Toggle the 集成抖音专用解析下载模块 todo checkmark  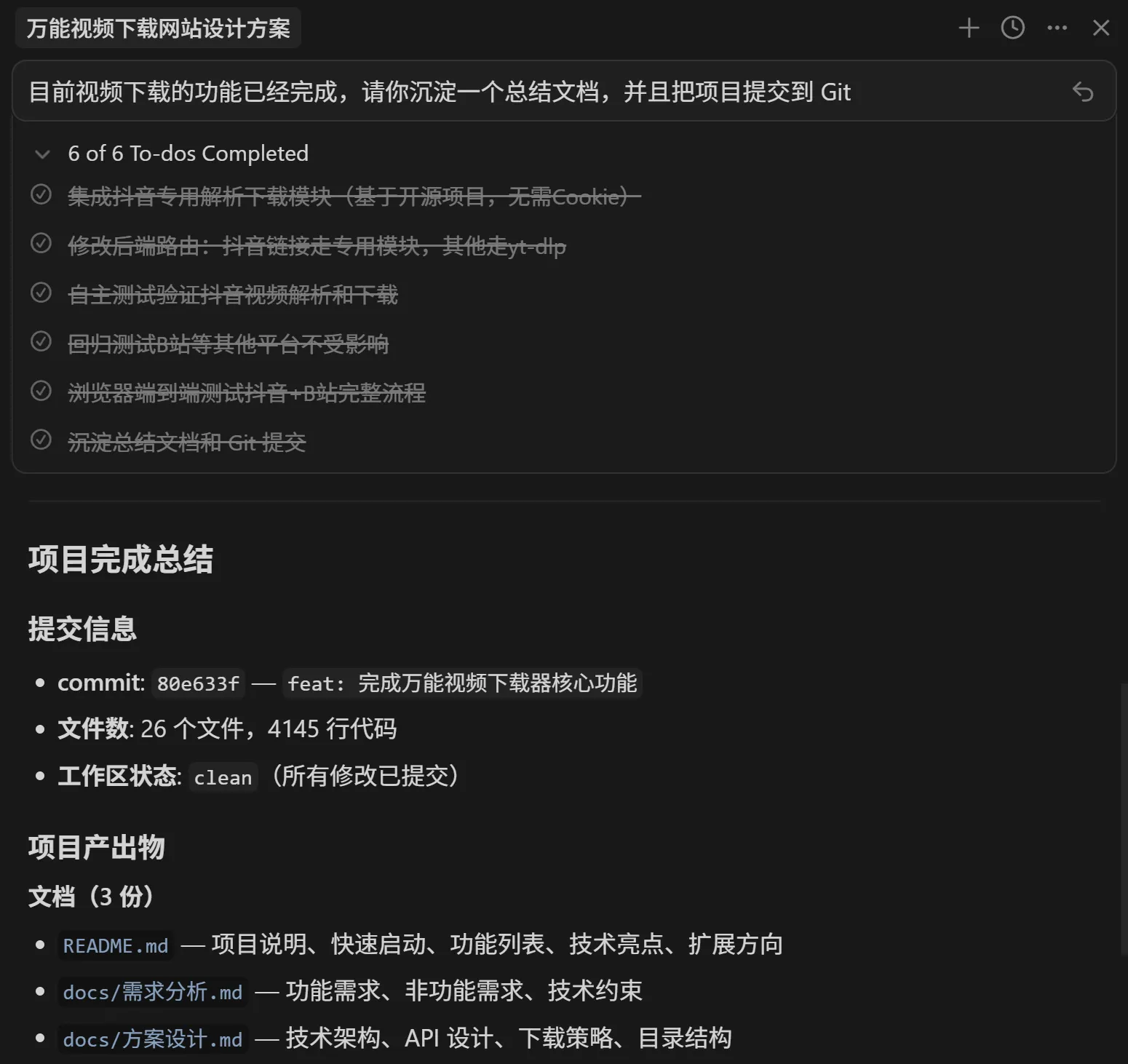point(41,195)
